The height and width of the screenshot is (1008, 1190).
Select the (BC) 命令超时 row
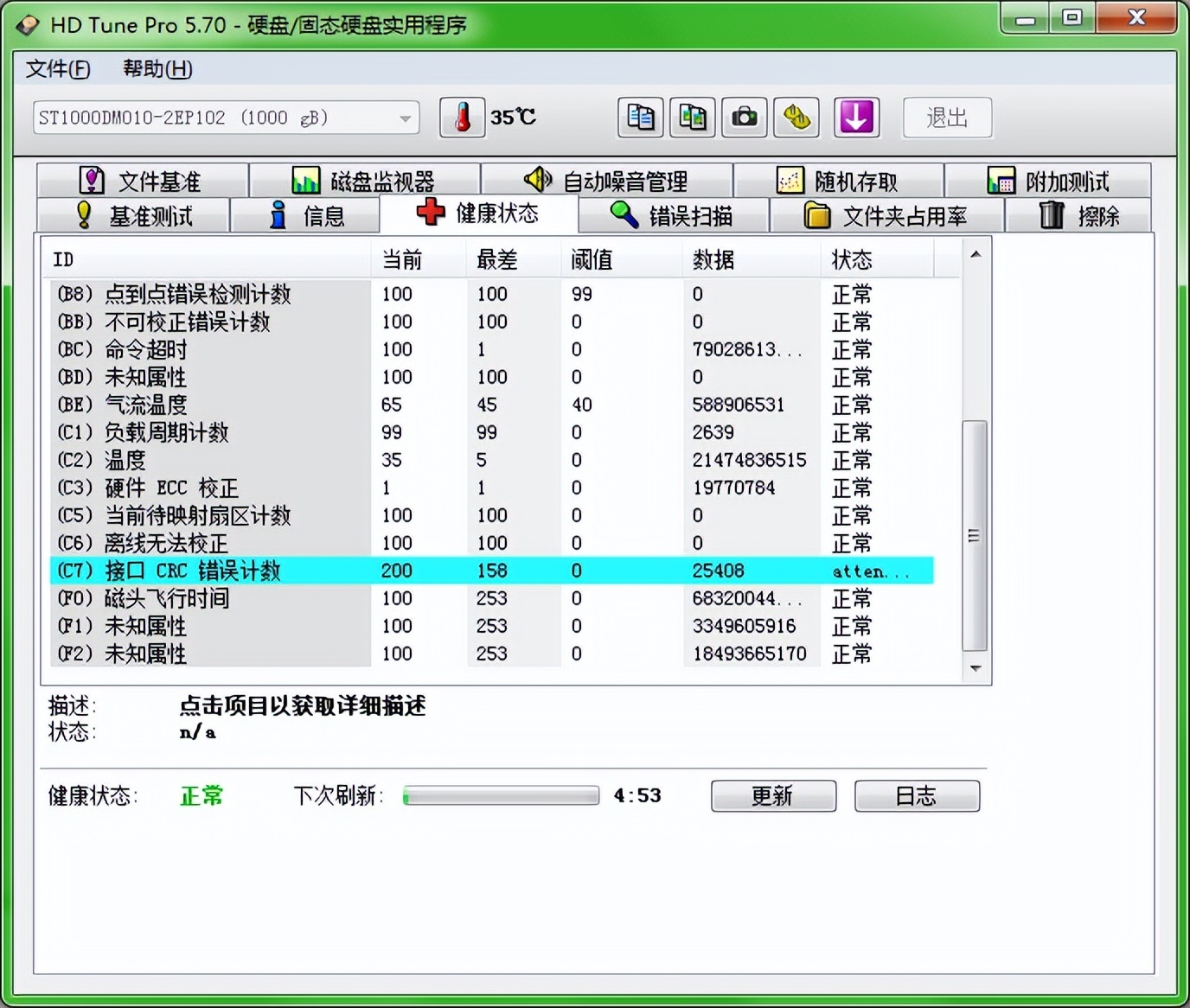pos(491,349)
